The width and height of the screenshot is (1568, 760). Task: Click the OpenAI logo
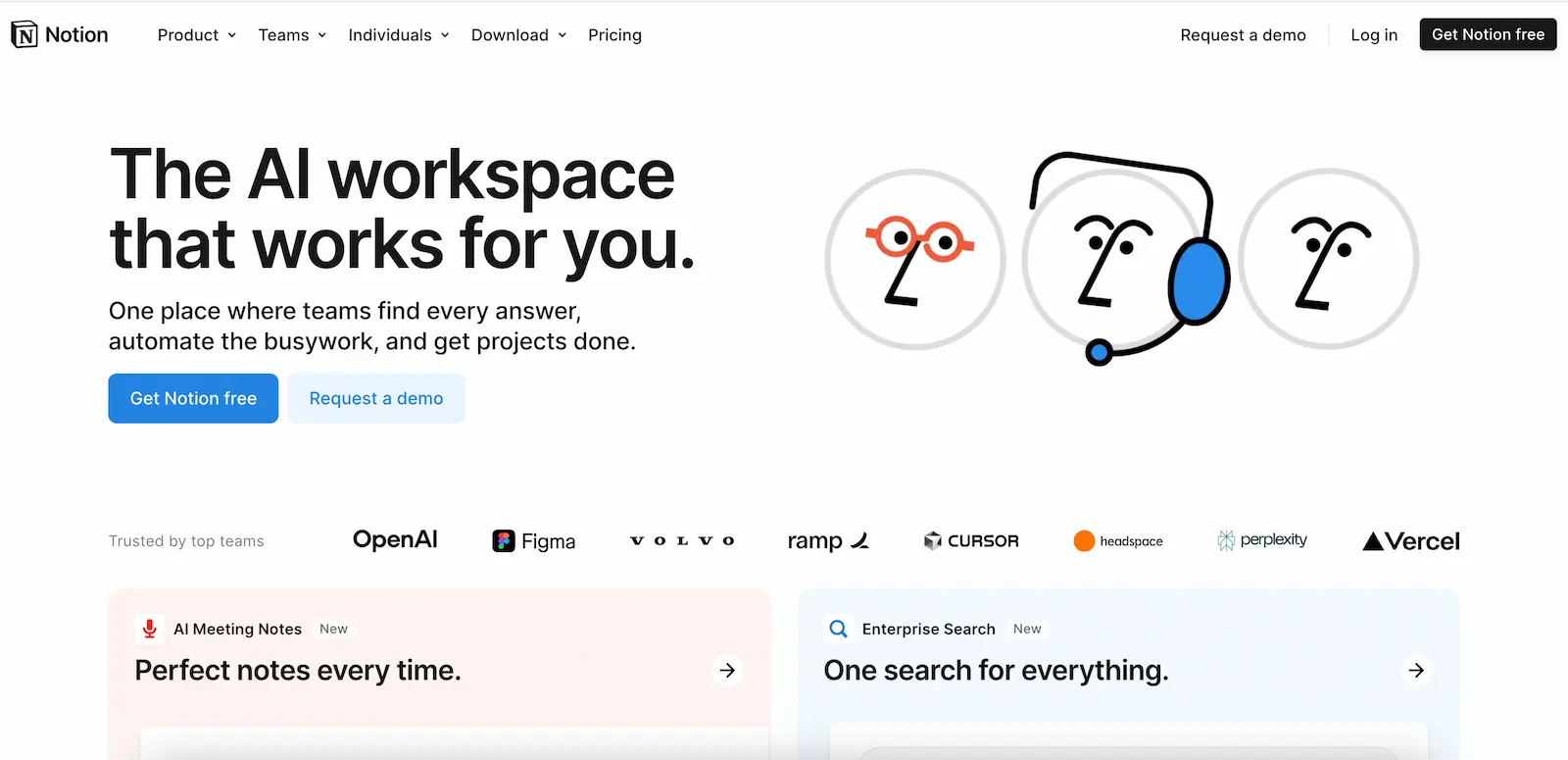coord(395,540)
